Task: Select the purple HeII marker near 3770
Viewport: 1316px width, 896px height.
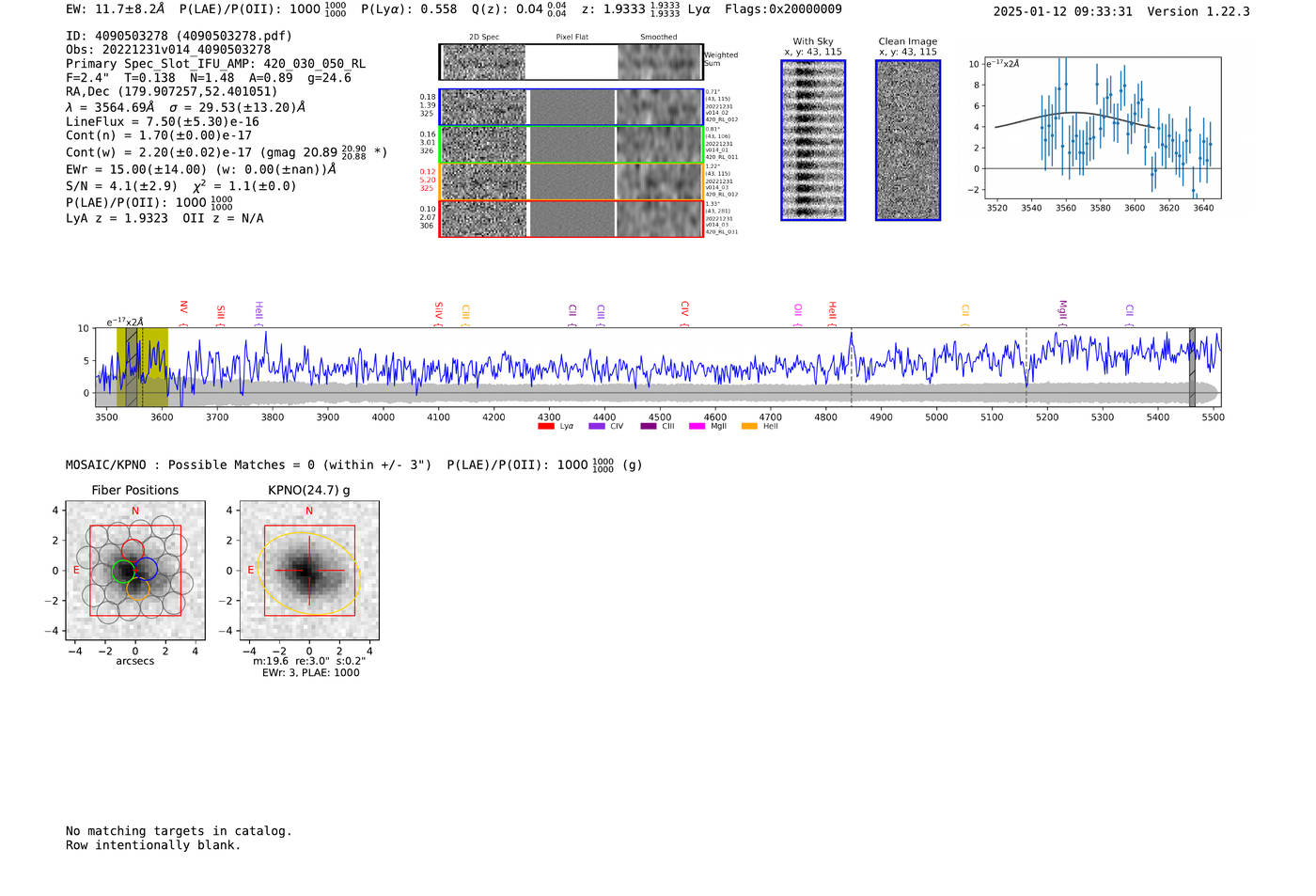Action: coord(258,313)
